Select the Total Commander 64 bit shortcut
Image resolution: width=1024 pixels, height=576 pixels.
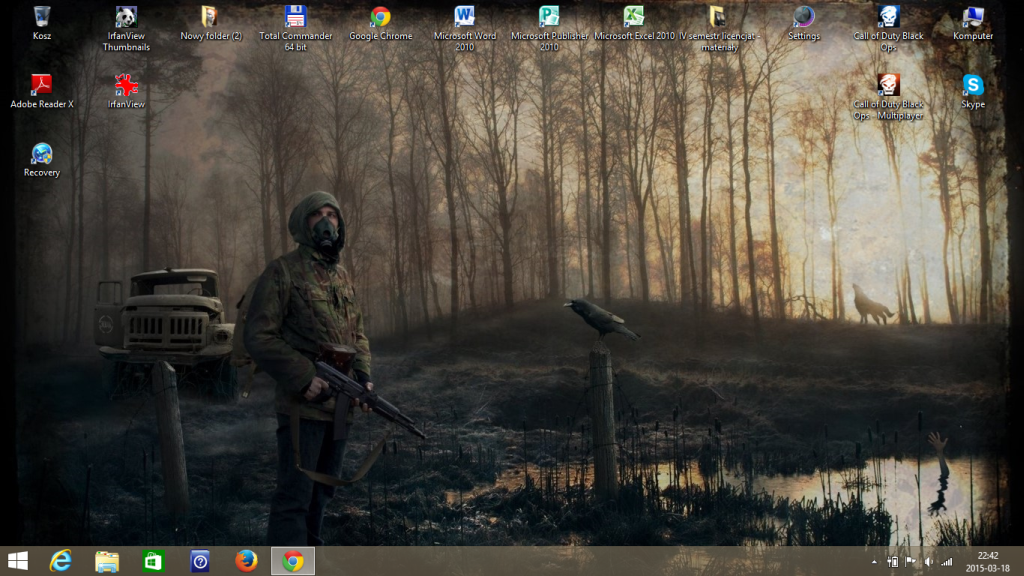295,29
